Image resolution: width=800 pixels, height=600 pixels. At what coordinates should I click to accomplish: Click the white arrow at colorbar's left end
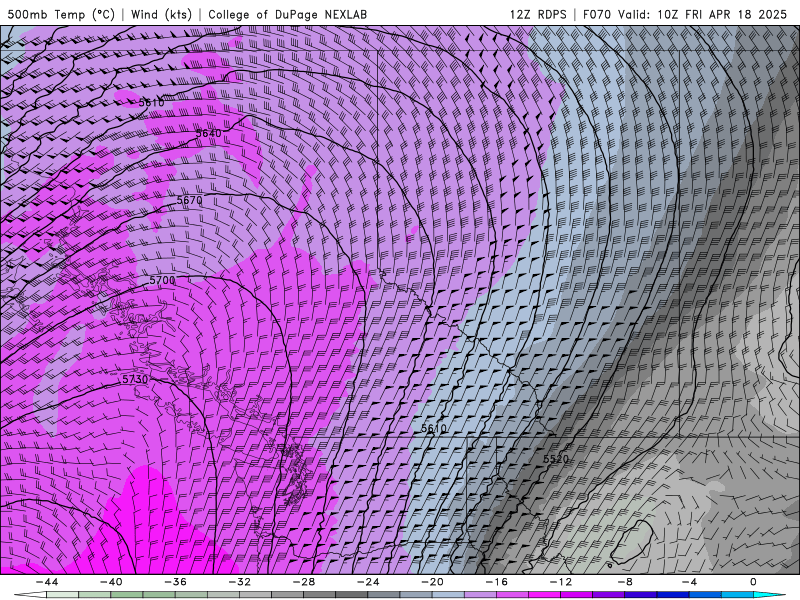pyautogui.click(x=30, y=595)
